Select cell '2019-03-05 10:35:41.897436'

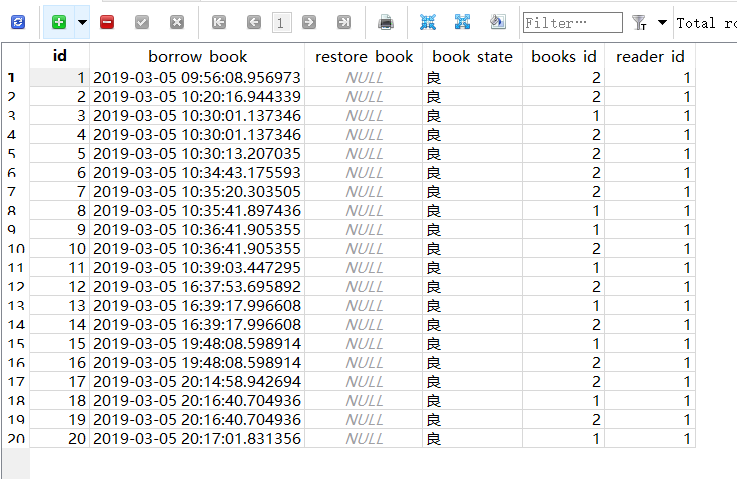[x=197, y=211]
